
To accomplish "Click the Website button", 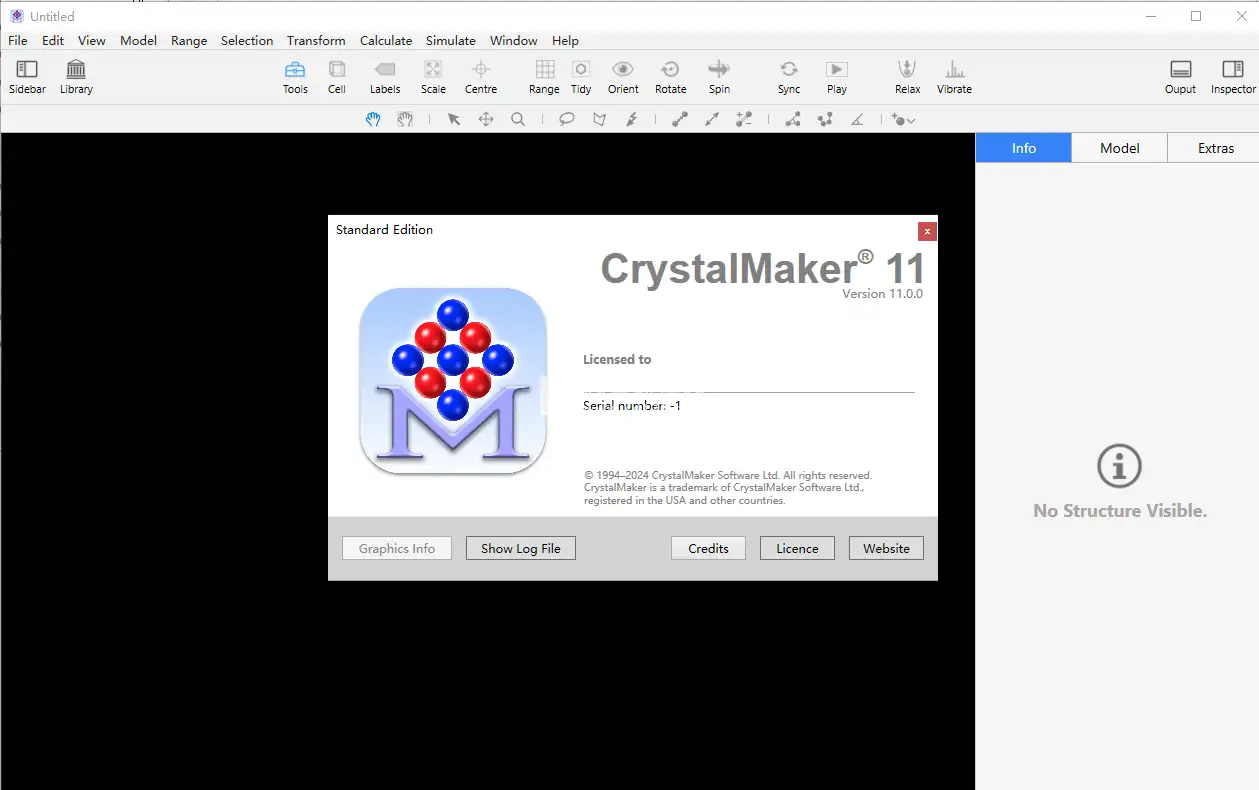I will (887, 548).
